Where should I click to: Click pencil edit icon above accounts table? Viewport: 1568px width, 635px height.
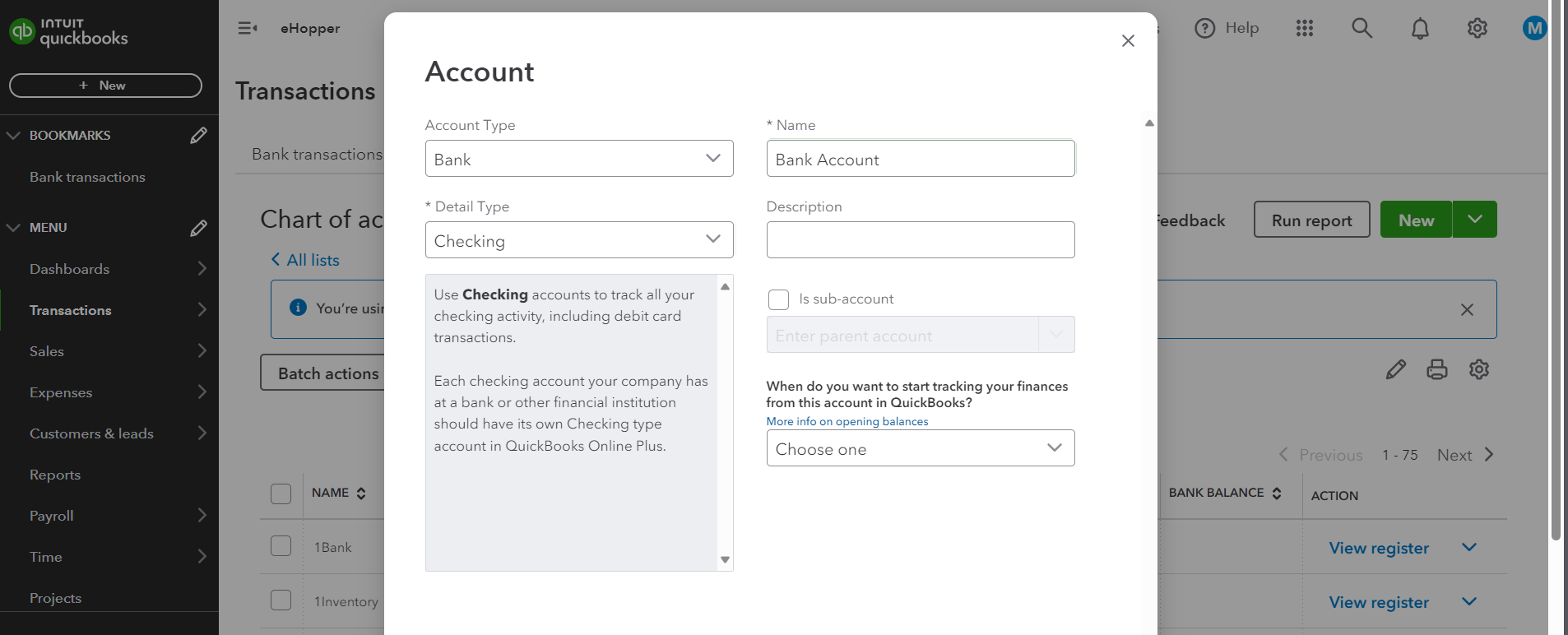[x=1396, y=369]
